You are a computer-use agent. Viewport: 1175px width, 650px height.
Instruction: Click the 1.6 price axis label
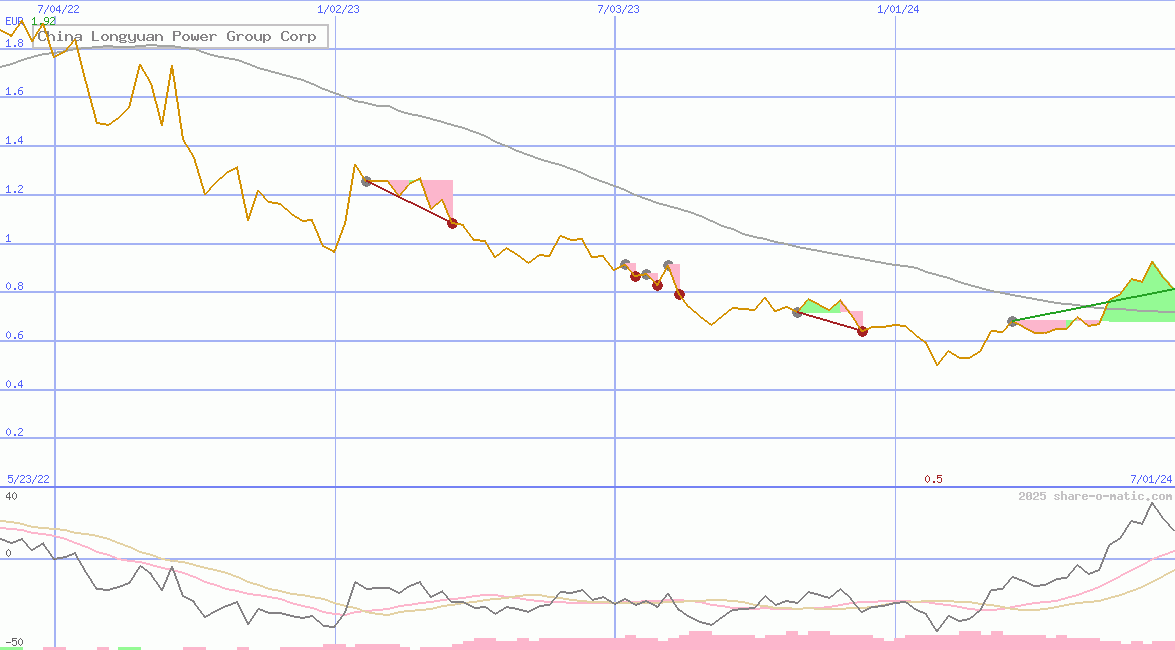pos(14,91)
